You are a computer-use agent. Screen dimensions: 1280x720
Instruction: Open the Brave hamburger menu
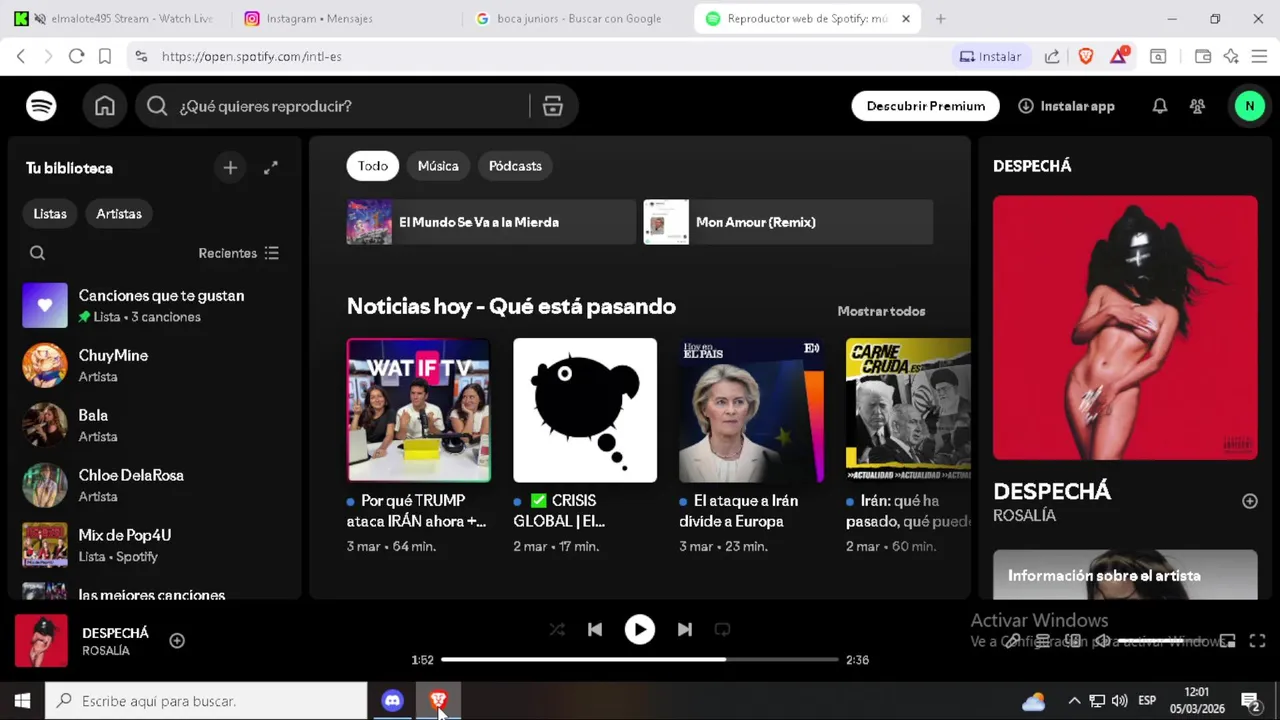tap(1259, 56)
